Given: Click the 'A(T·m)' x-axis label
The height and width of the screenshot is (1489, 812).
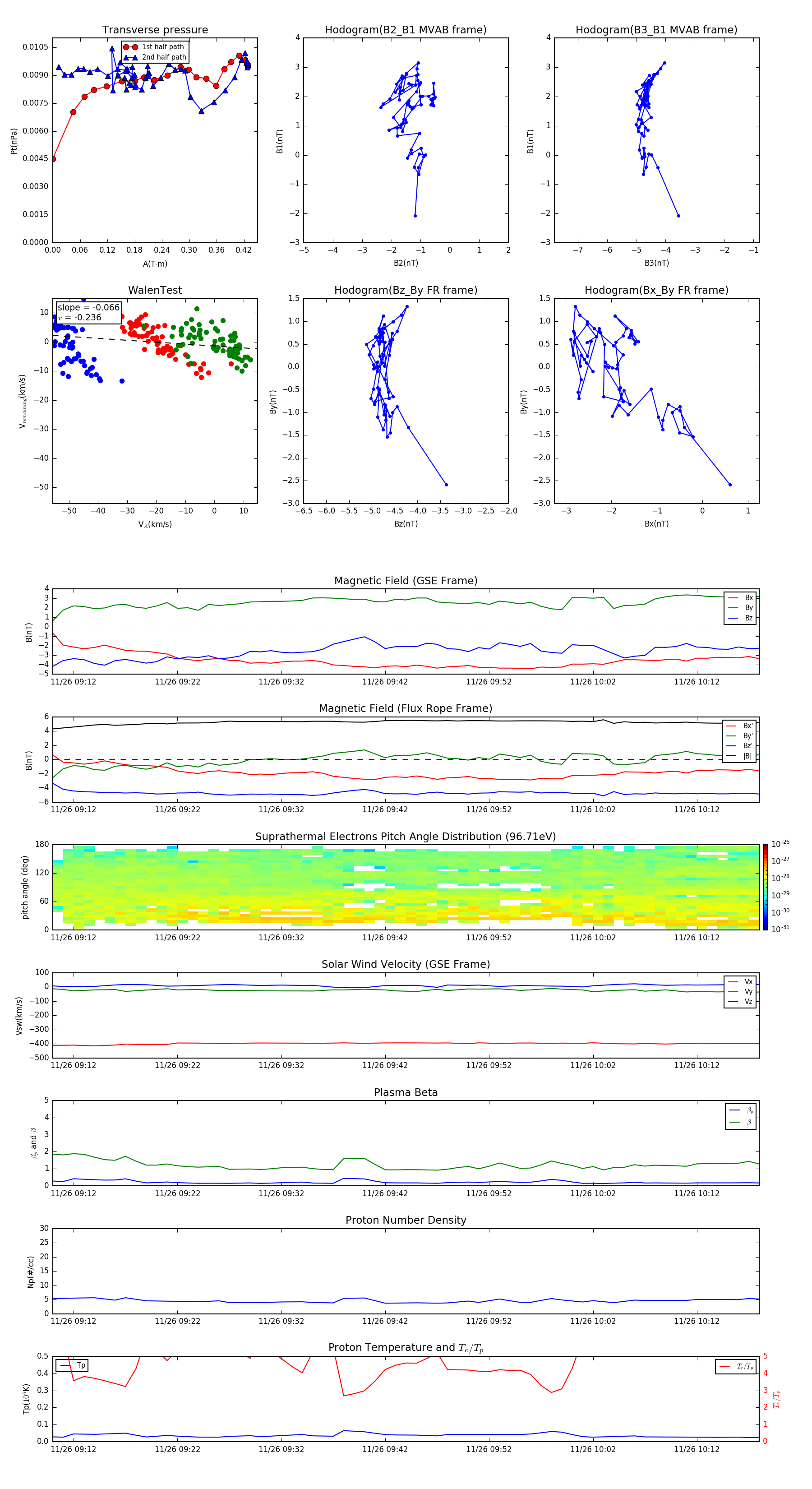Looking at the screenshot, I should 155,264.
